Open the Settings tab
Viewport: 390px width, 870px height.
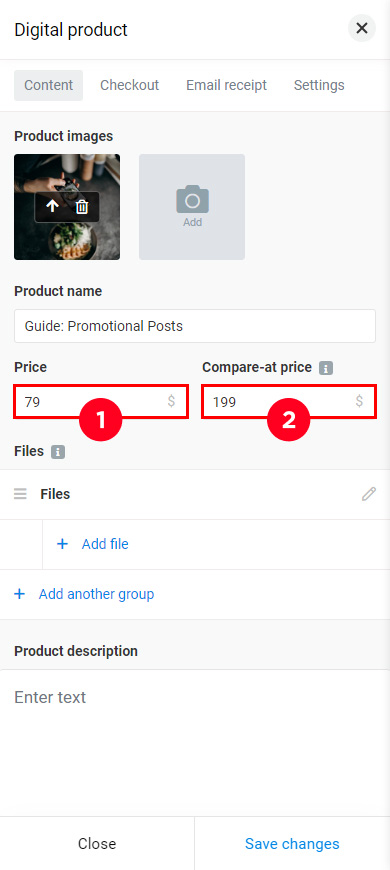(x=319, y=85)
